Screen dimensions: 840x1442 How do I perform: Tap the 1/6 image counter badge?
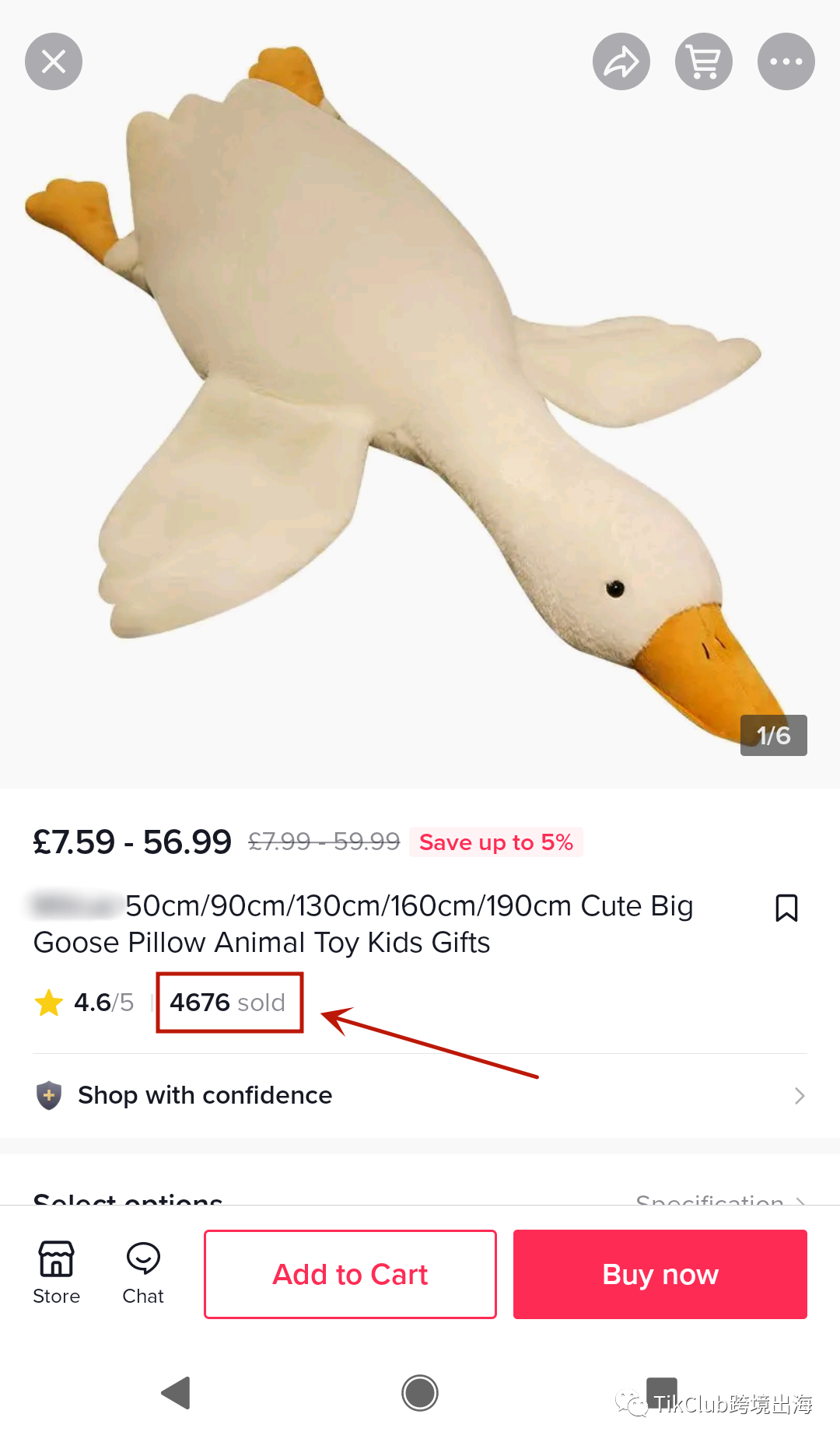[x=773, y=735]
